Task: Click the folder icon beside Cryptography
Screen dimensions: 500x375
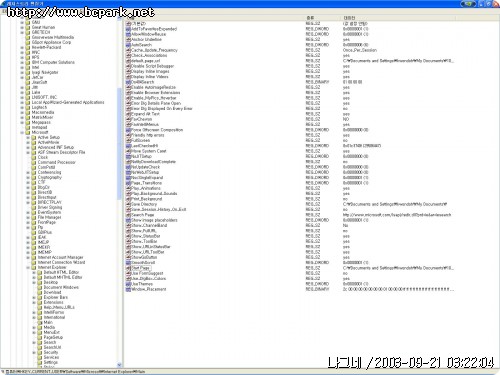Action: [34, 177]
